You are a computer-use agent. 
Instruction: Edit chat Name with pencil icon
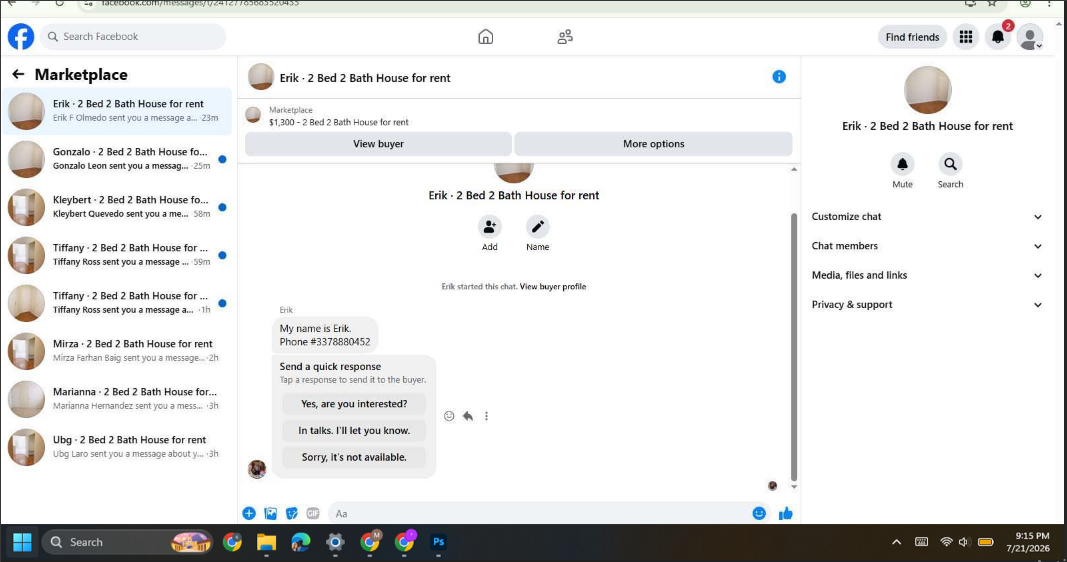(x=538, y=227)
